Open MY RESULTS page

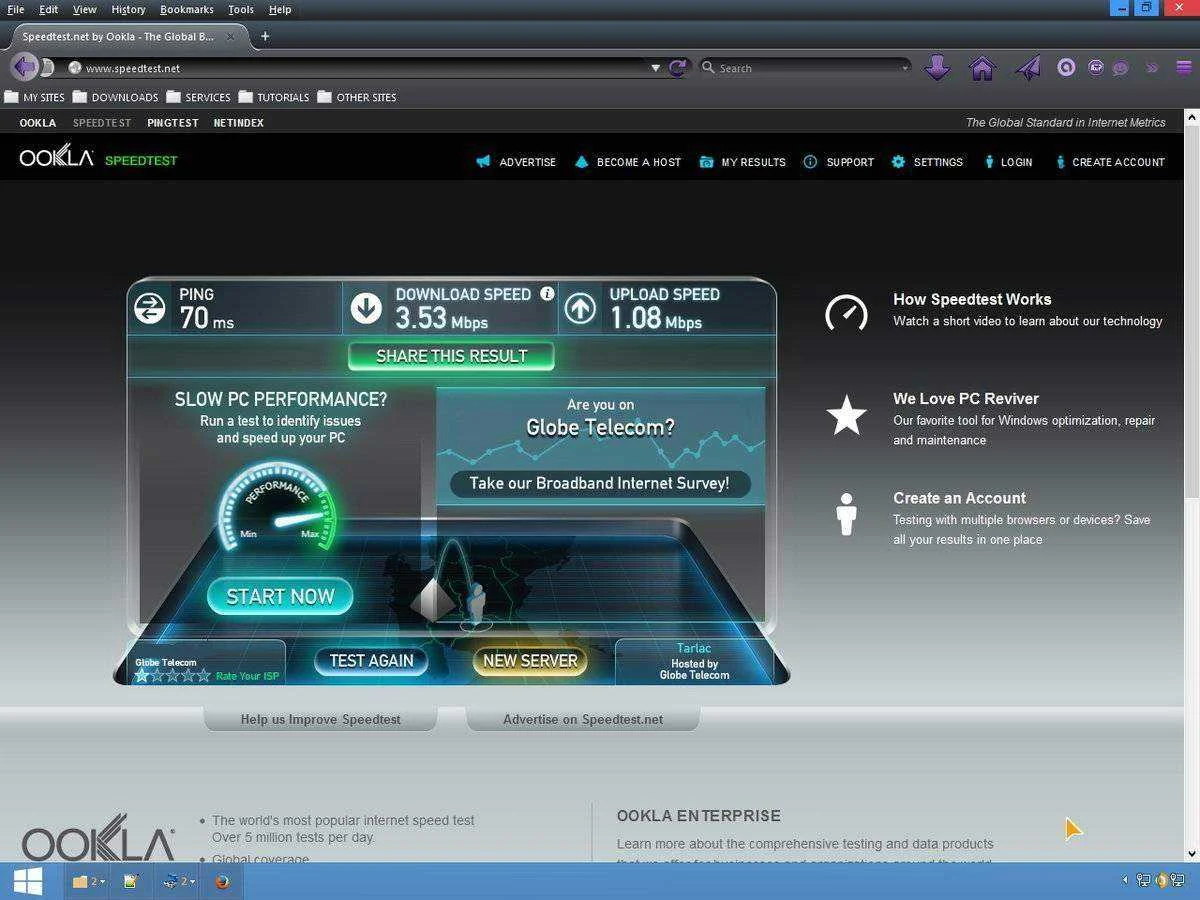point(742,162)
